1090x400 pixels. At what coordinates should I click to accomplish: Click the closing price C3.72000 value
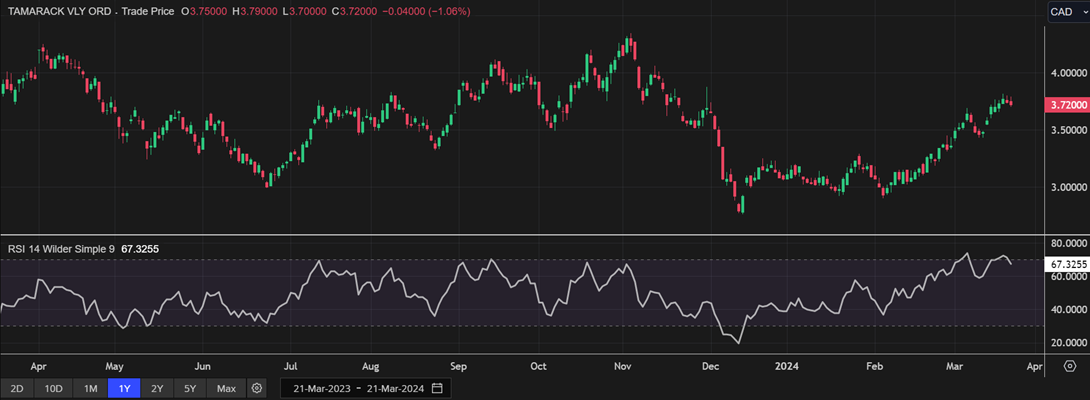tap(355, 12)
